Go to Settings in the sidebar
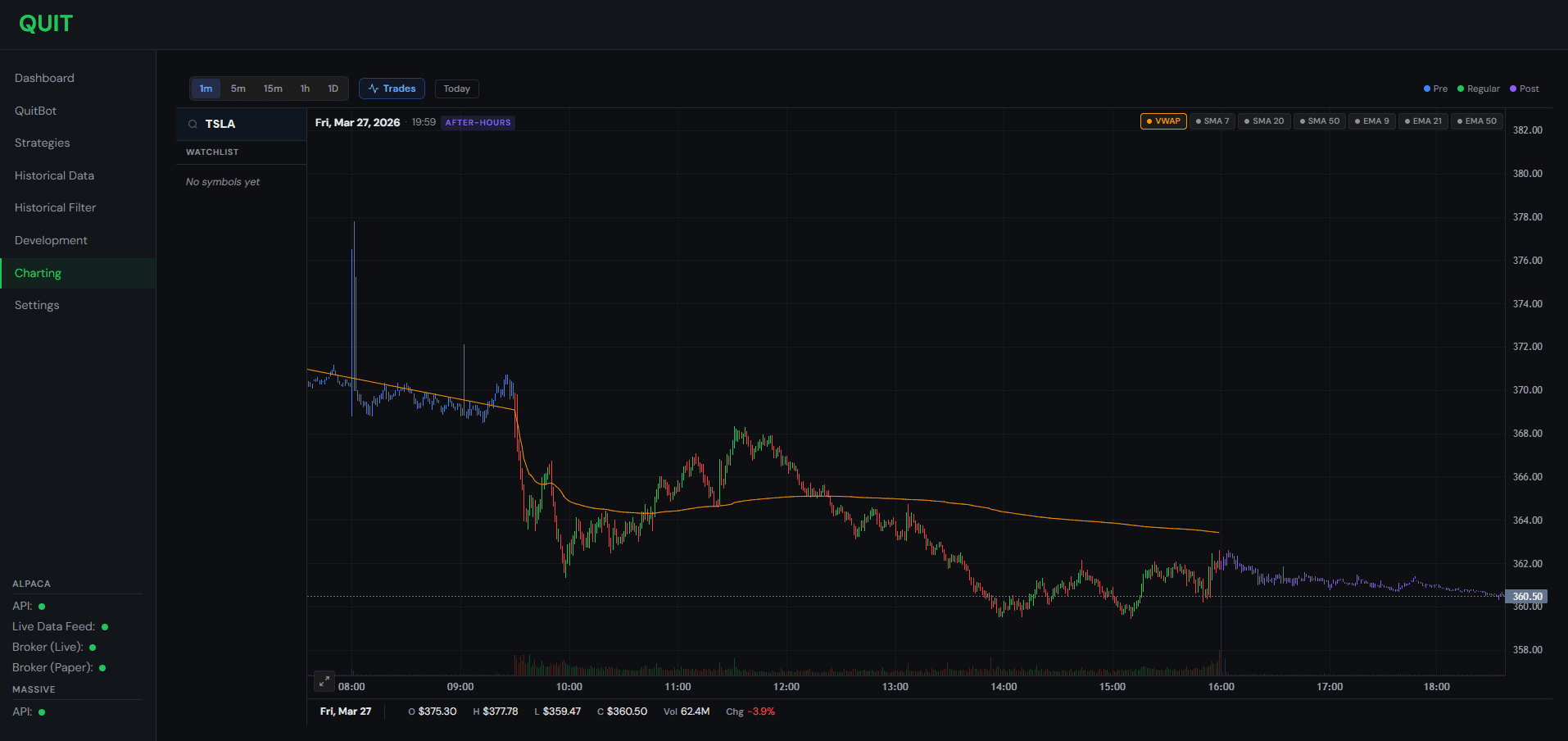 pyautogui.click(x=36, y=304)
